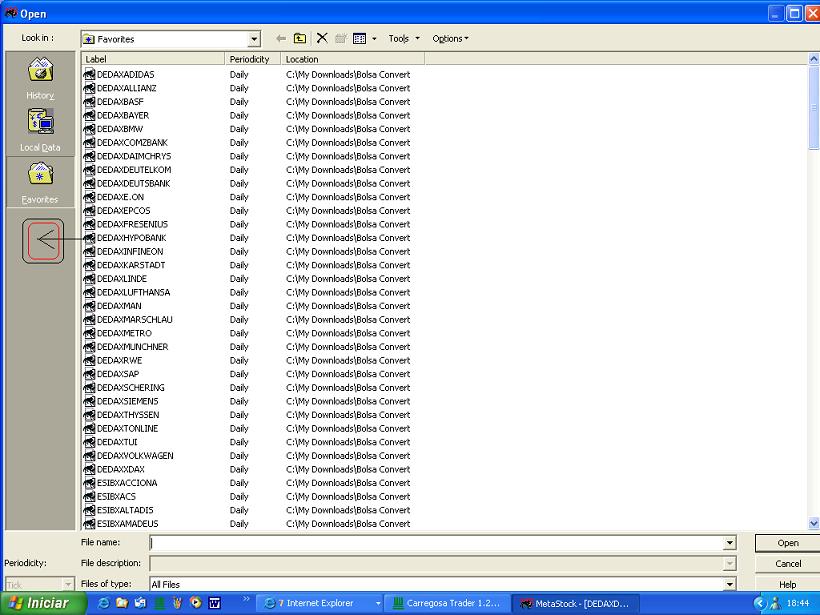Select the DEDAXE.ON file icon

pyautogui.click(x=89, y=197)
